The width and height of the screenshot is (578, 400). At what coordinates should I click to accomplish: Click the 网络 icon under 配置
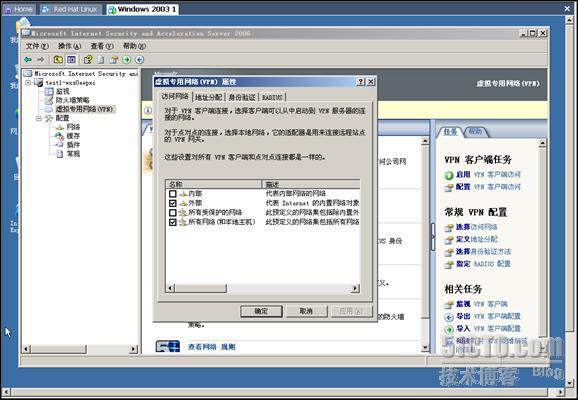pyautogui.click(x=59, y=127)
